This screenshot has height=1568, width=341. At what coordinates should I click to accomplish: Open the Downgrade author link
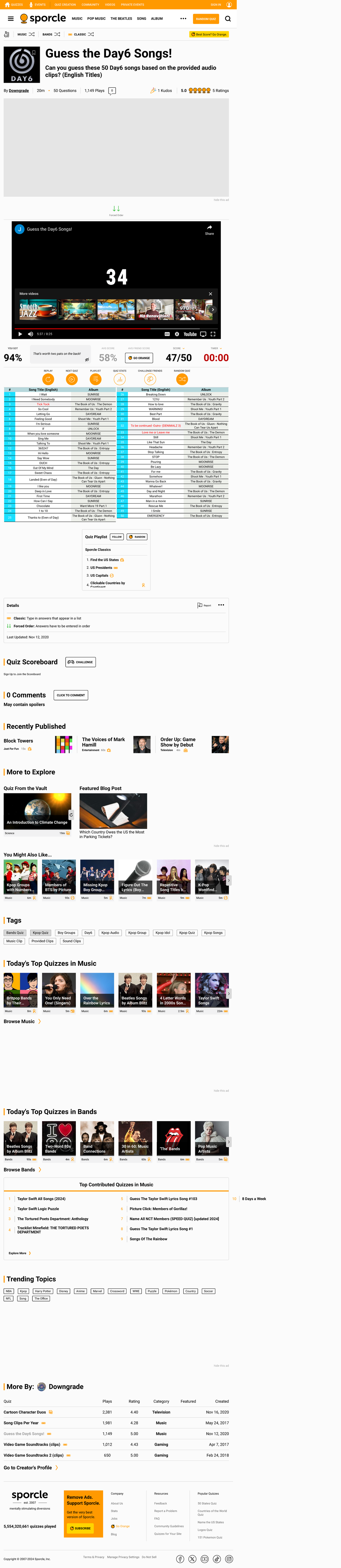click(19, 91)
